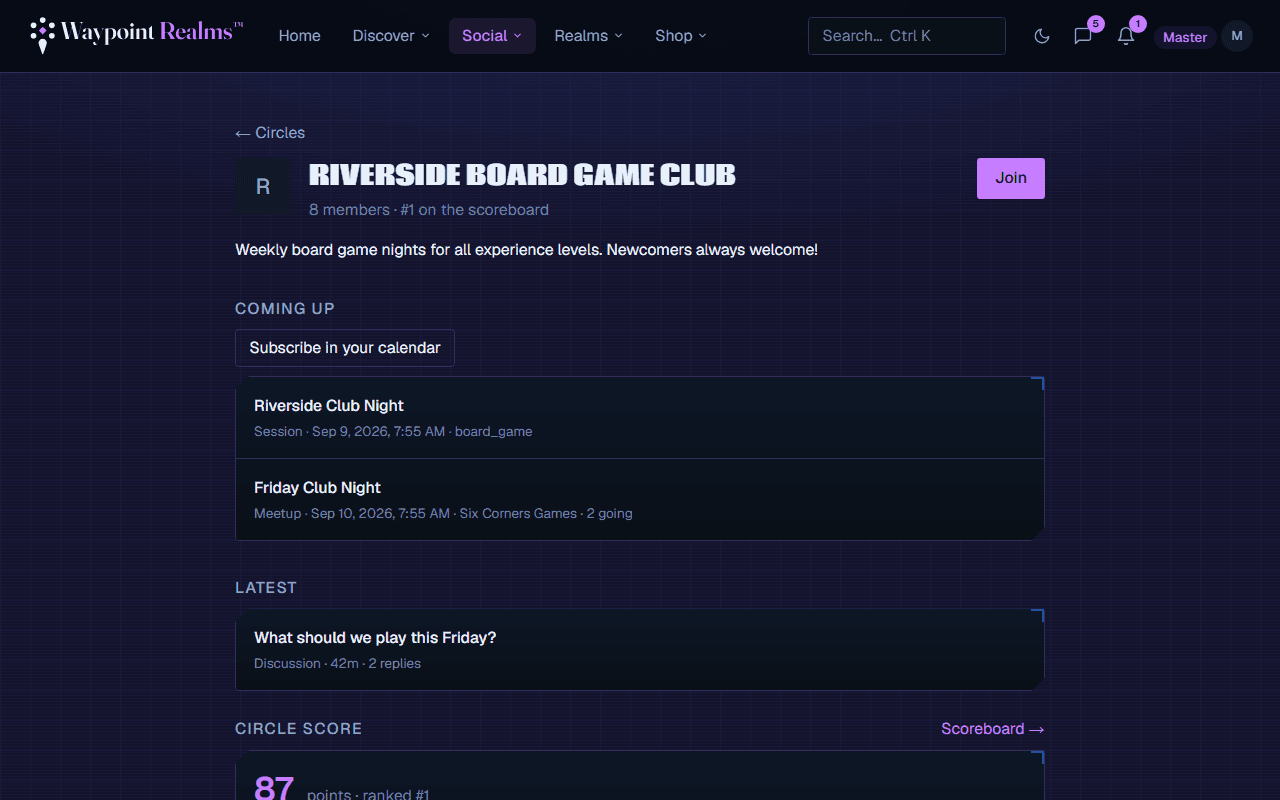Focus the Search input field
This screenshot has width=1280, height=800.
(907, 36)
